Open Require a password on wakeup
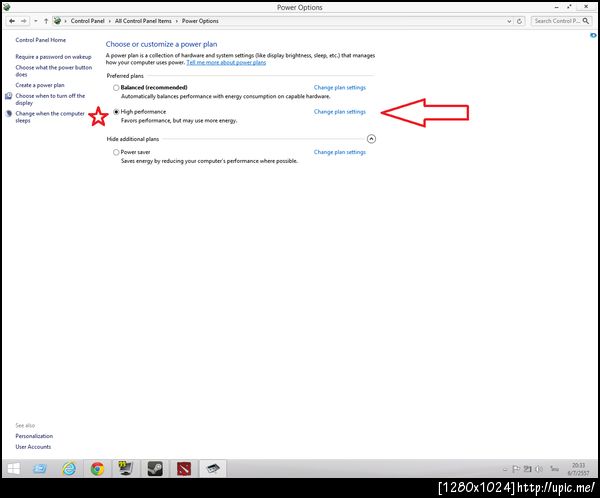The width and height of the screenshot is (600, 498). 54,57
